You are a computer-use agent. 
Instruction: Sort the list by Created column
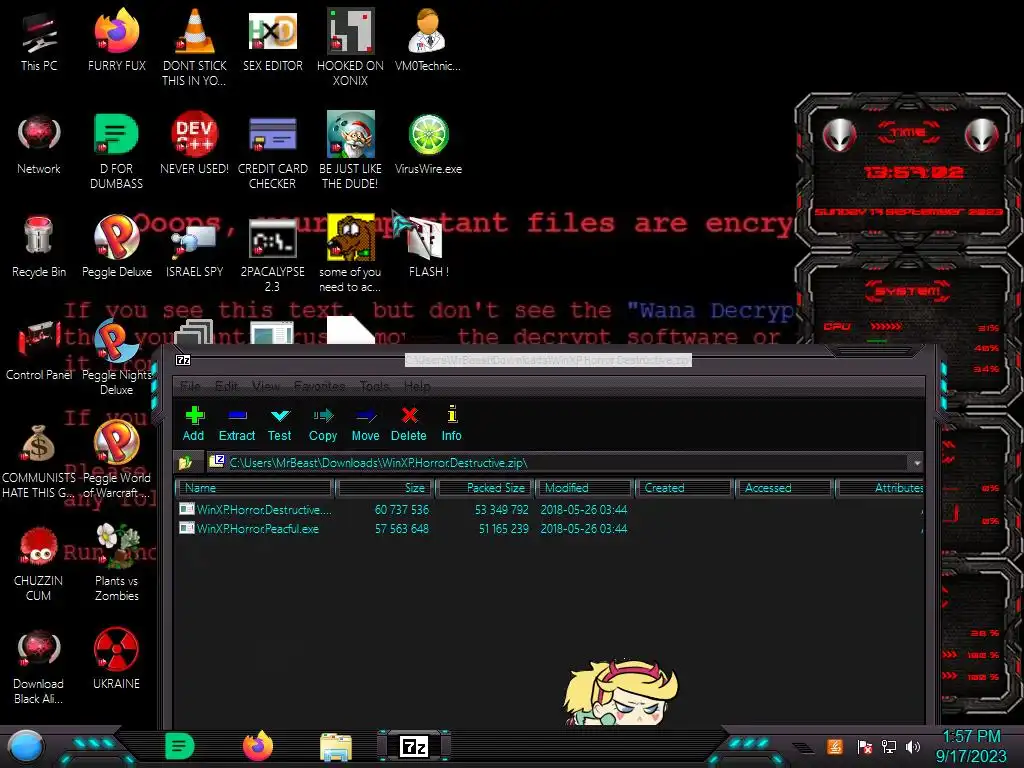(x=684, y=488)
